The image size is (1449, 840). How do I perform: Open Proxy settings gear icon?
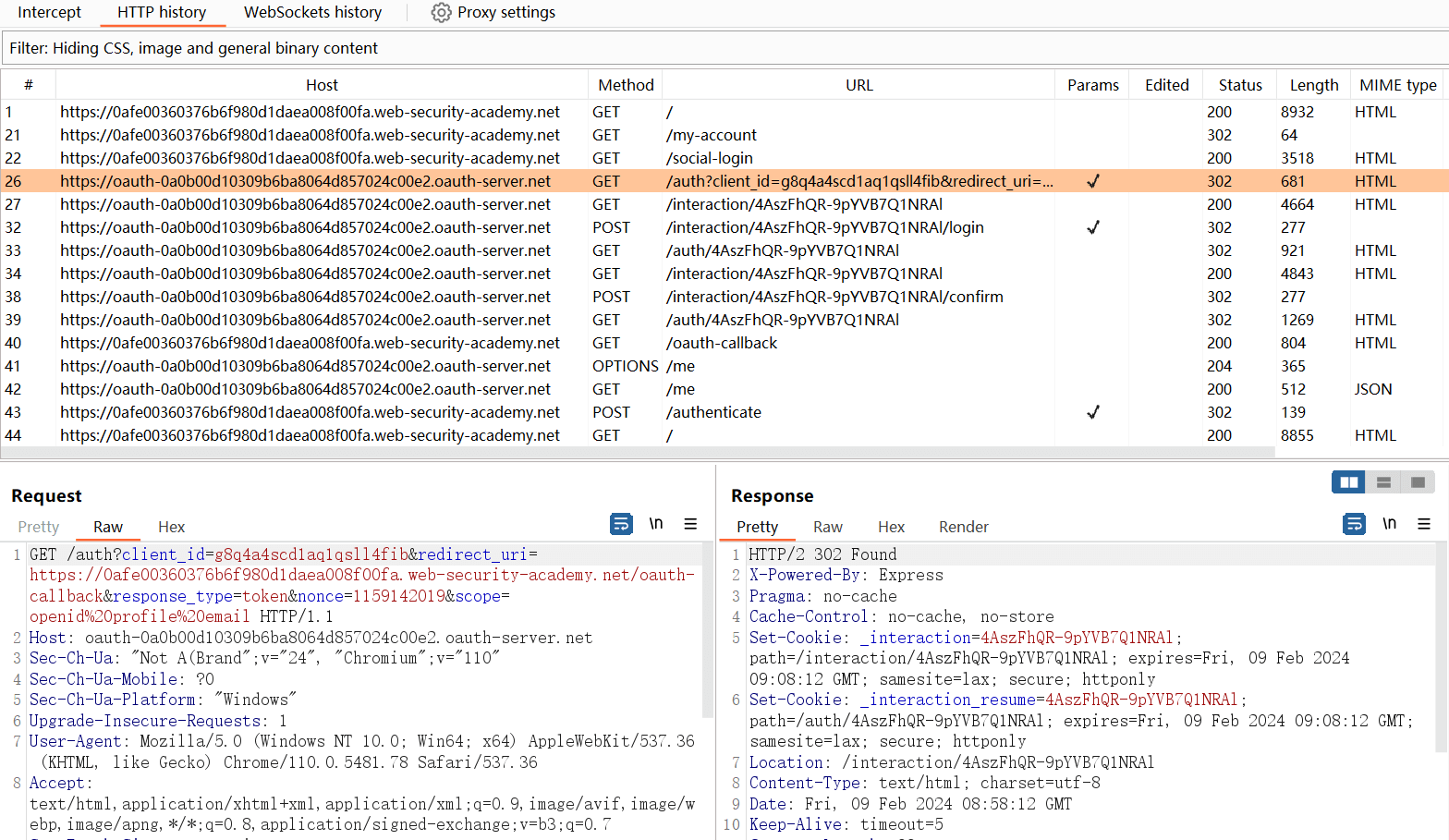[442, 13]
